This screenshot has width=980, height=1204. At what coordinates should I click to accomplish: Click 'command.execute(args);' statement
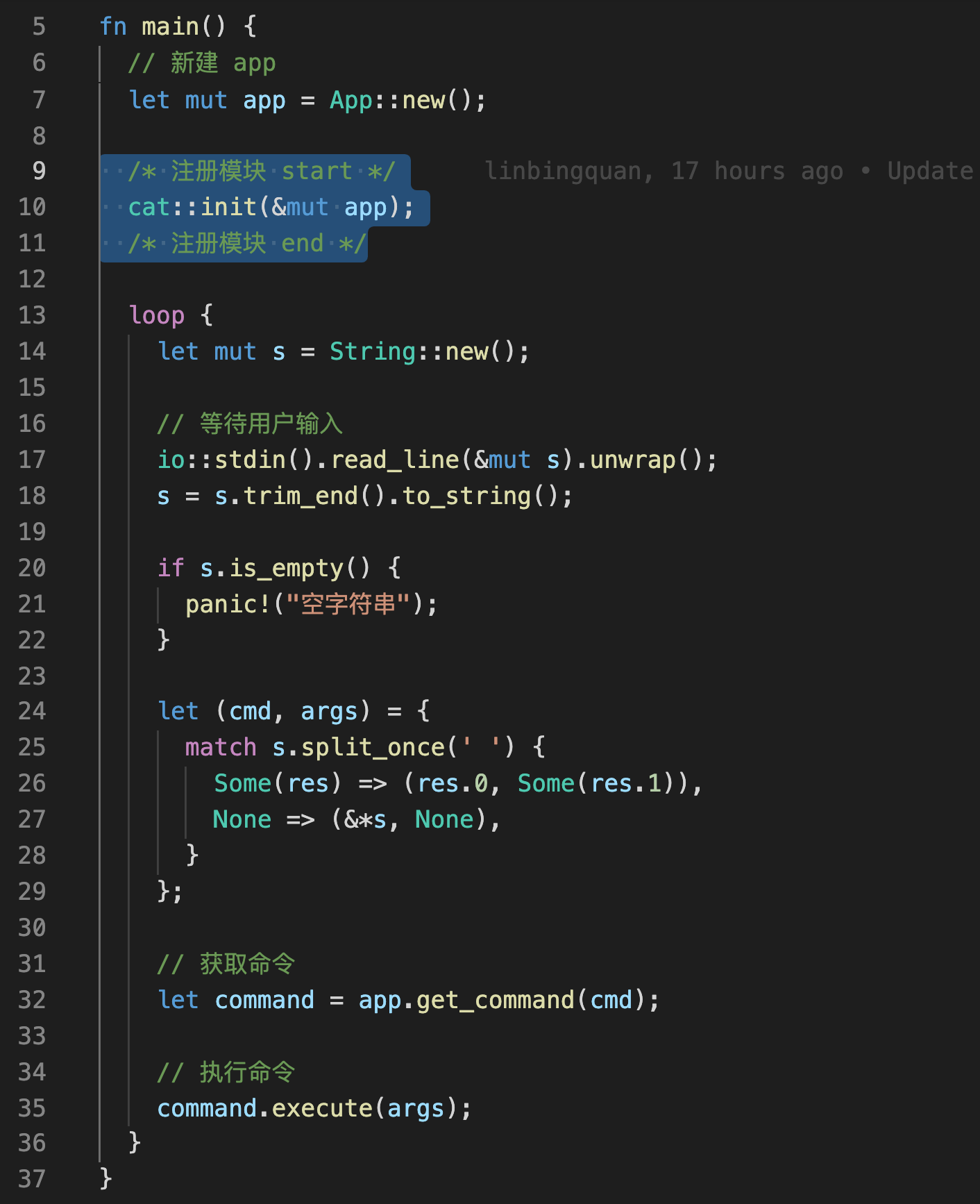click(x=314, y=1108)
